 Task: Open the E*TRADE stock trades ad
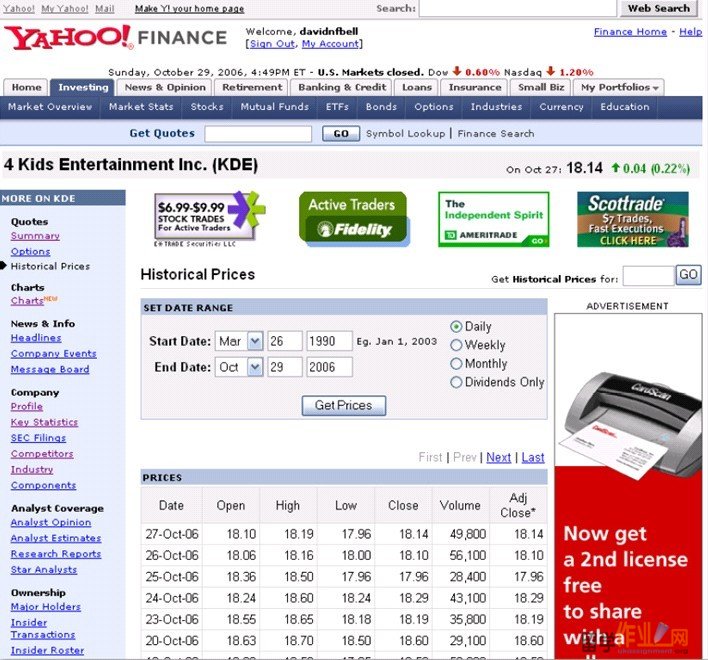(x=210, y=219)
